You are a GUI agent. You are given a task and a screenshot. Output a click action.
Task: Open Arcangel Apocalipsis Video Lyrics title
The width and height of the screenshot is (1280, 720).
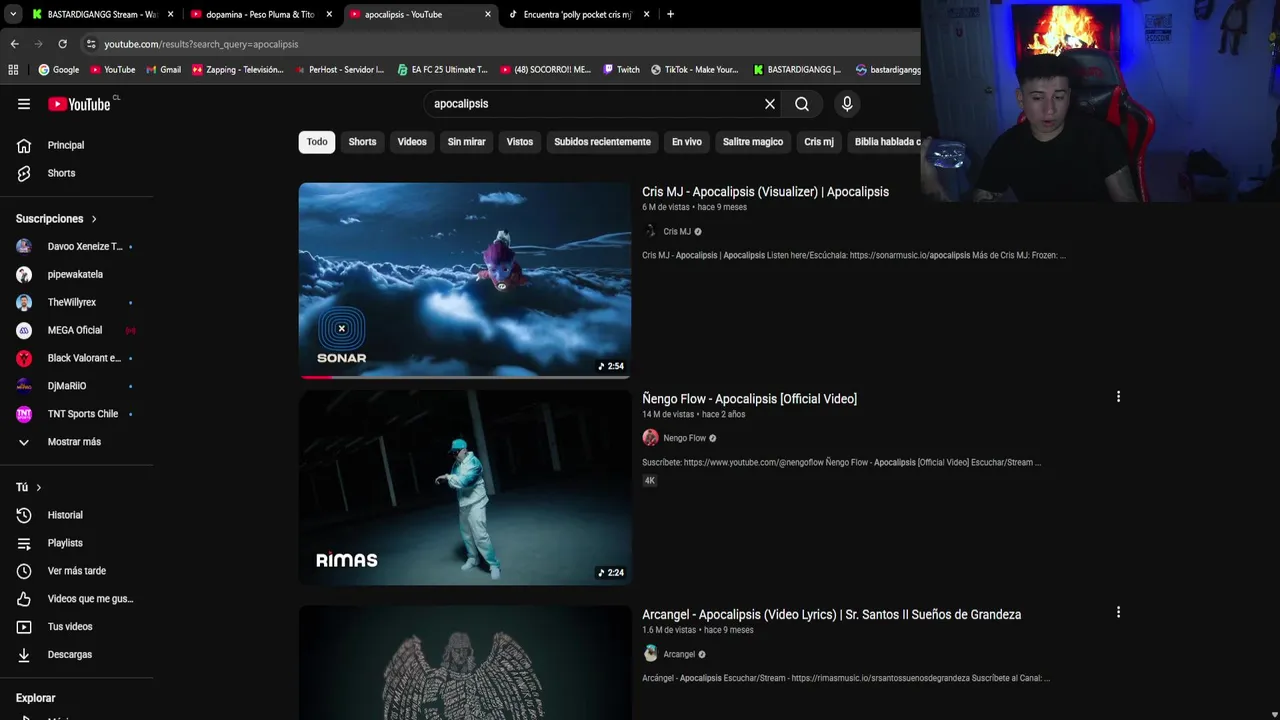[831, 615]
